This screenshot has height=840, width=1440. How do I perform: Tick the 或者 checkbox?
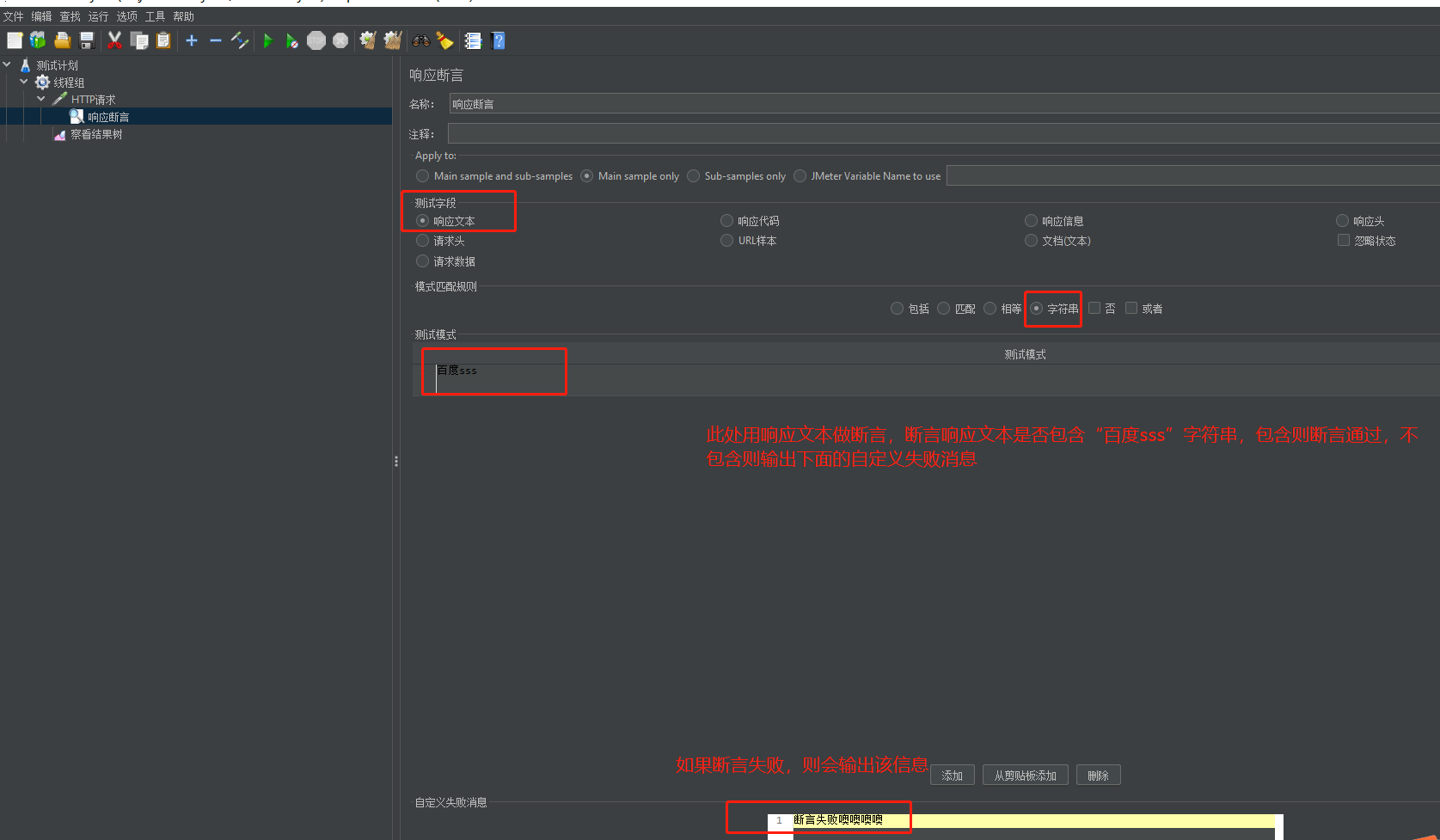[x=1131, y=308]
